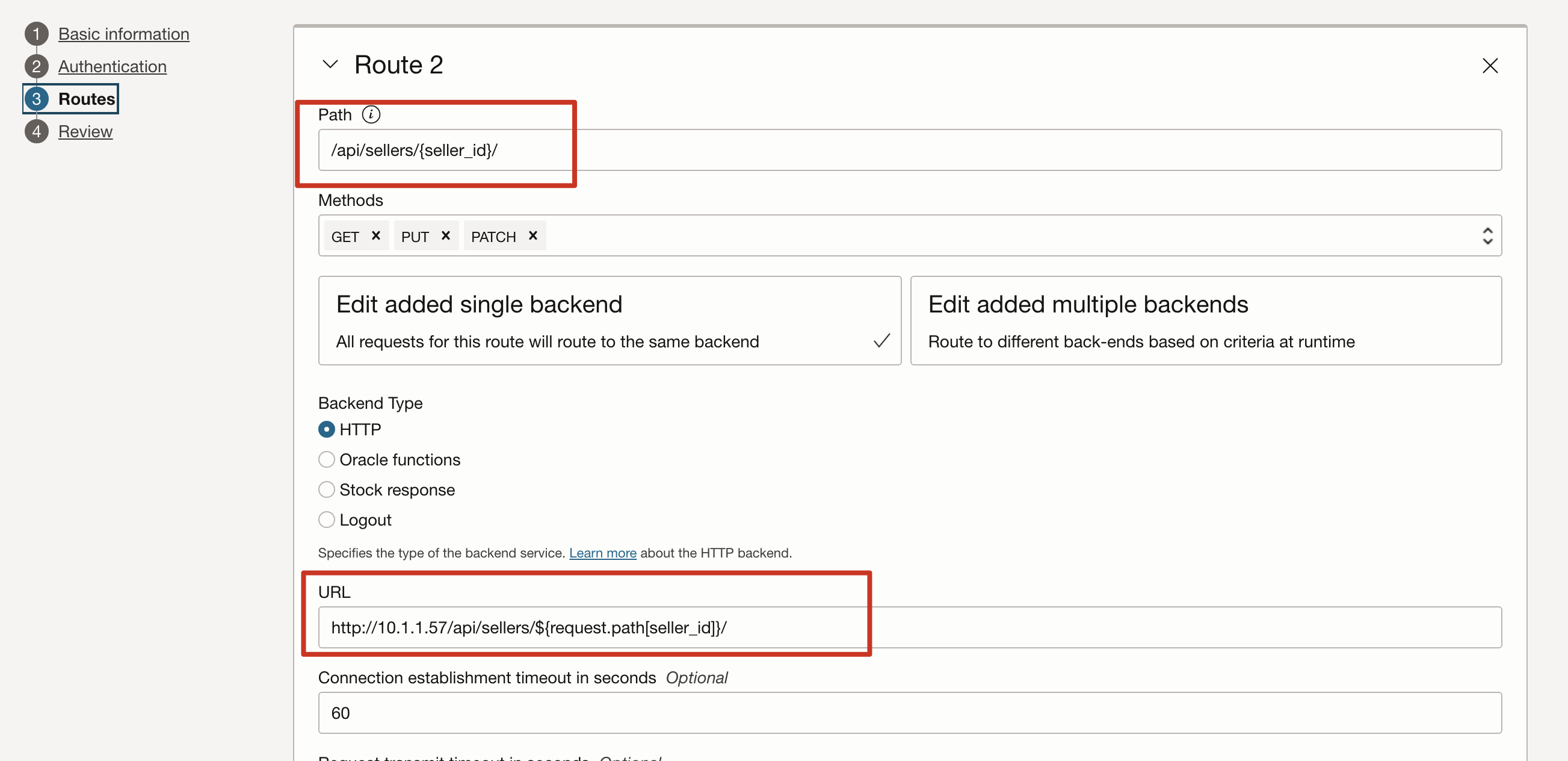
Task: Open the Authentication step
Action: pyautogui.click(x=113, y=66)
